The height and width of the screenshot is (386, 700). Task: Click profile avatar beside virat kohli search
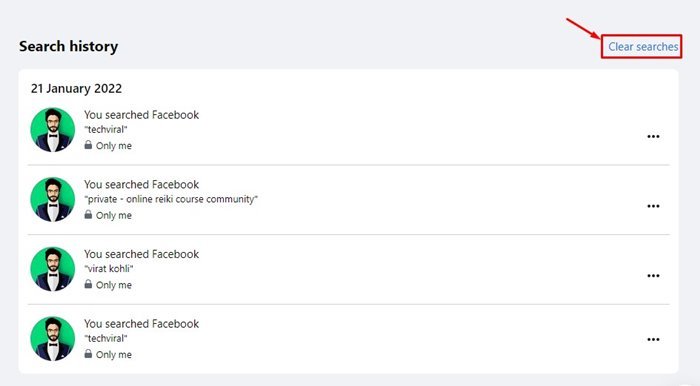(x=53, y=269)
